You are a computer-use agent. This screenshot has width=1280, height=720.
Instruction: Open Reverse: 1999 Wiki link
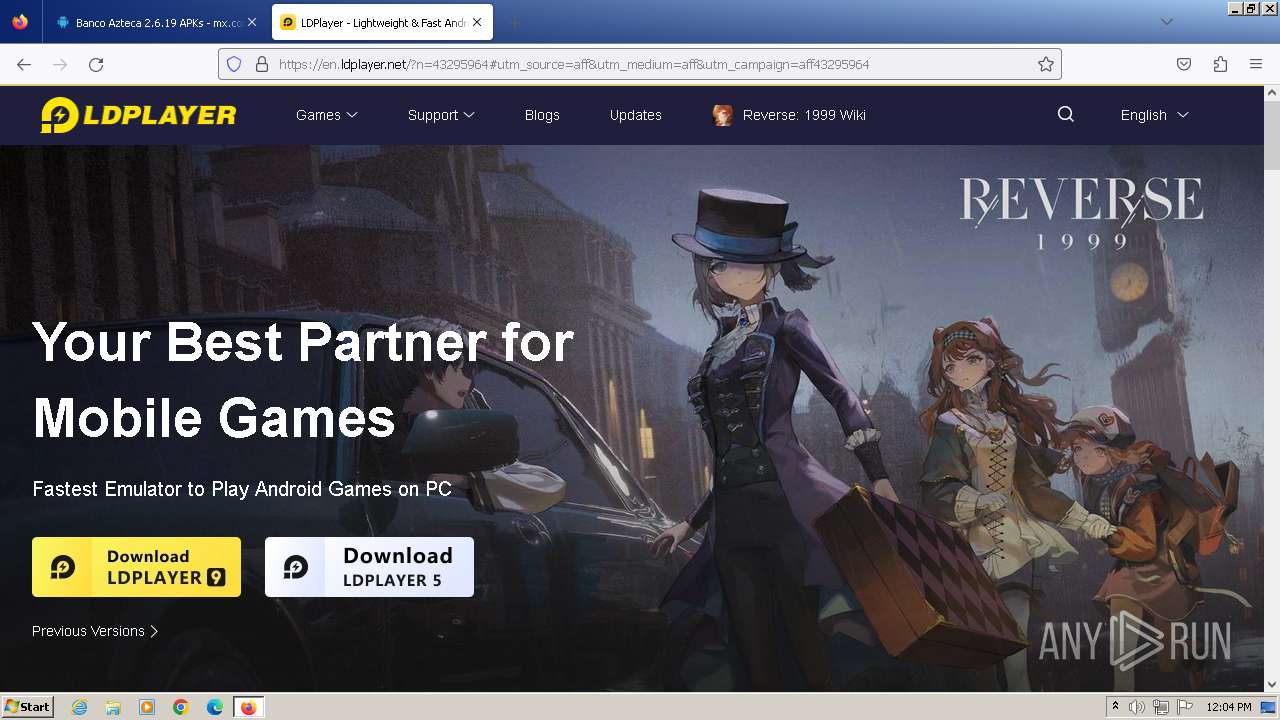[x=804, y=115]
